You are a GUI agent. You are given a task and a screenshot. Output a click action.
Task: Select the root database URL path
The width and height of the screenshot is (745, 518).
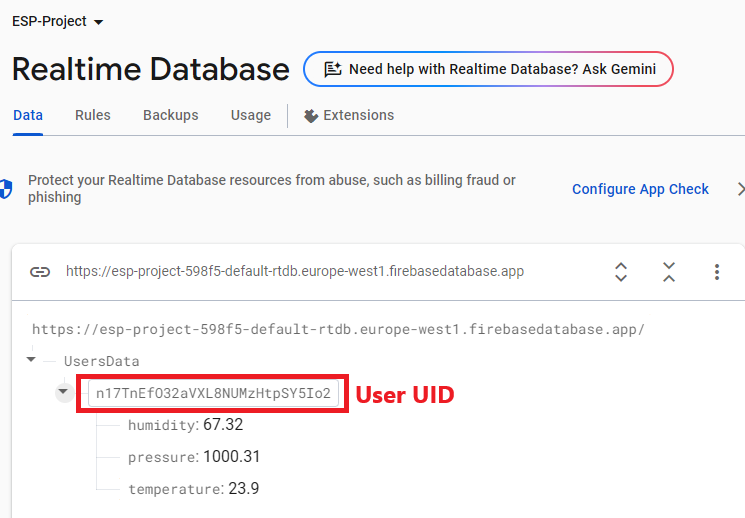pyautogui.click(x=338, y=329)
